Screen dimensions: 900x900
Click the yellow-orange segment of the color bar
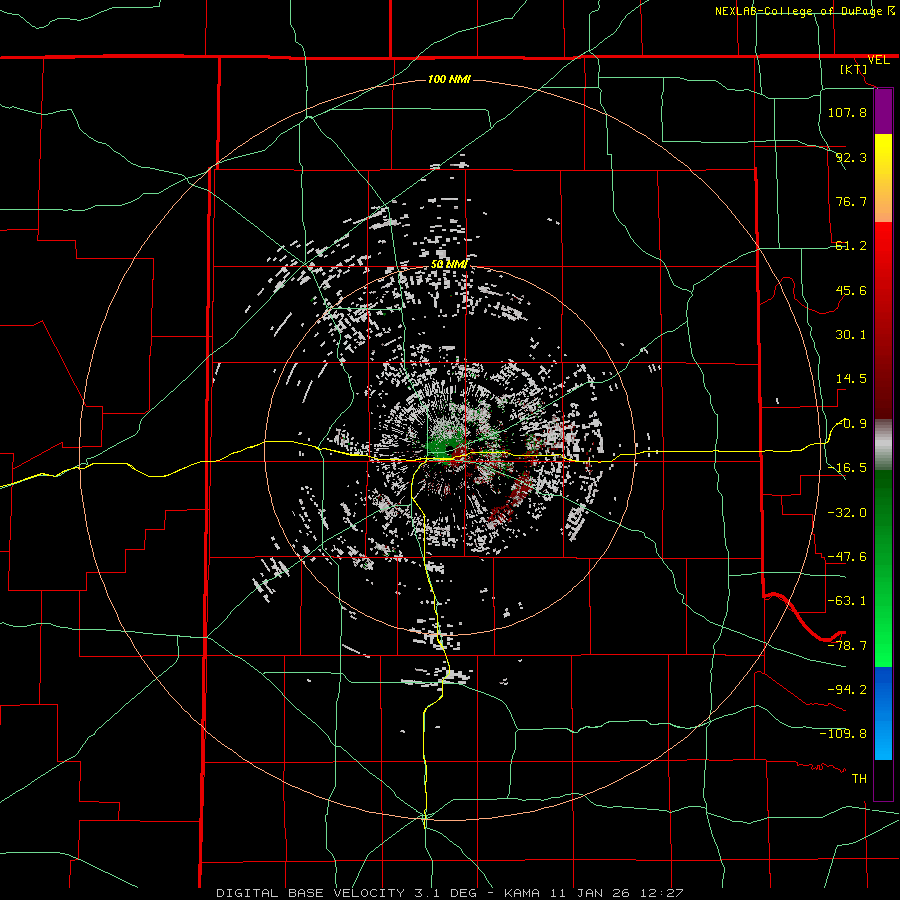[883, 178]
